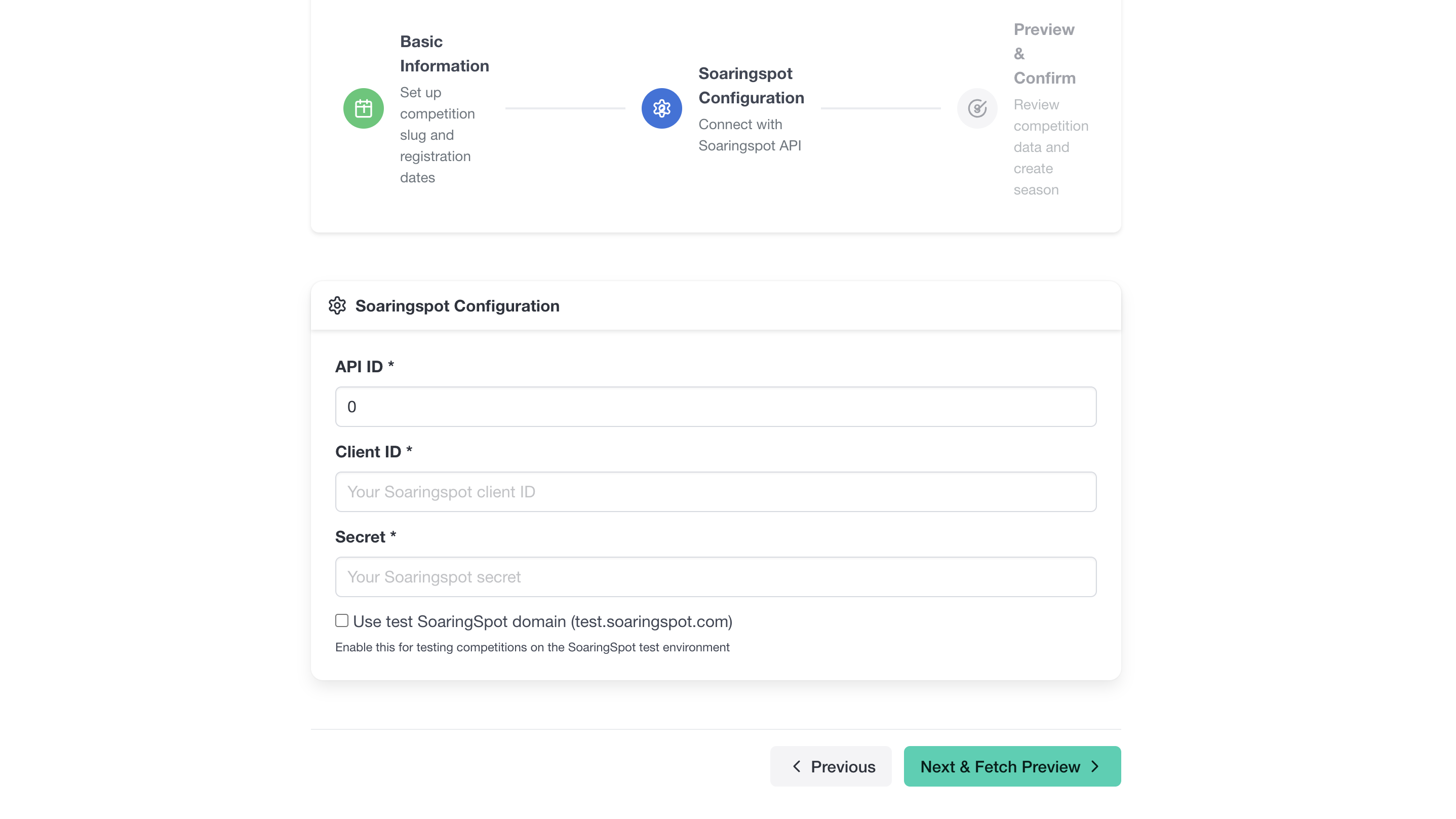Click the gear icon beside Soaringspot Configuration header
The image size is (1456, 819).
(x=337, y=306)
